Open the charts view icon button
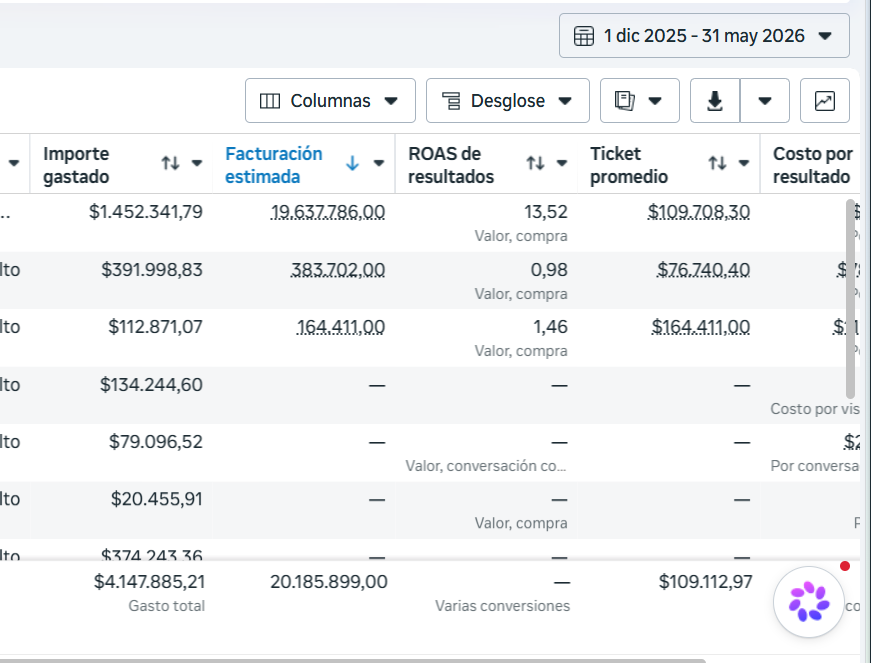 [x=824, y=101]
